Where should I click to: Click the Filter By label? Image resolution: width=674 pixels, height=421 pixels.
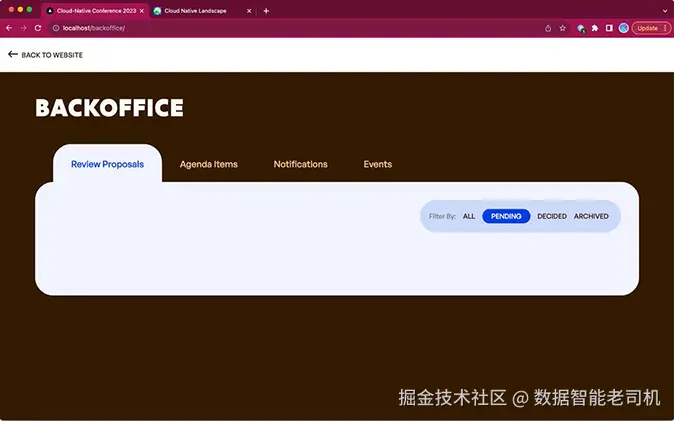[x=442, y=216]
